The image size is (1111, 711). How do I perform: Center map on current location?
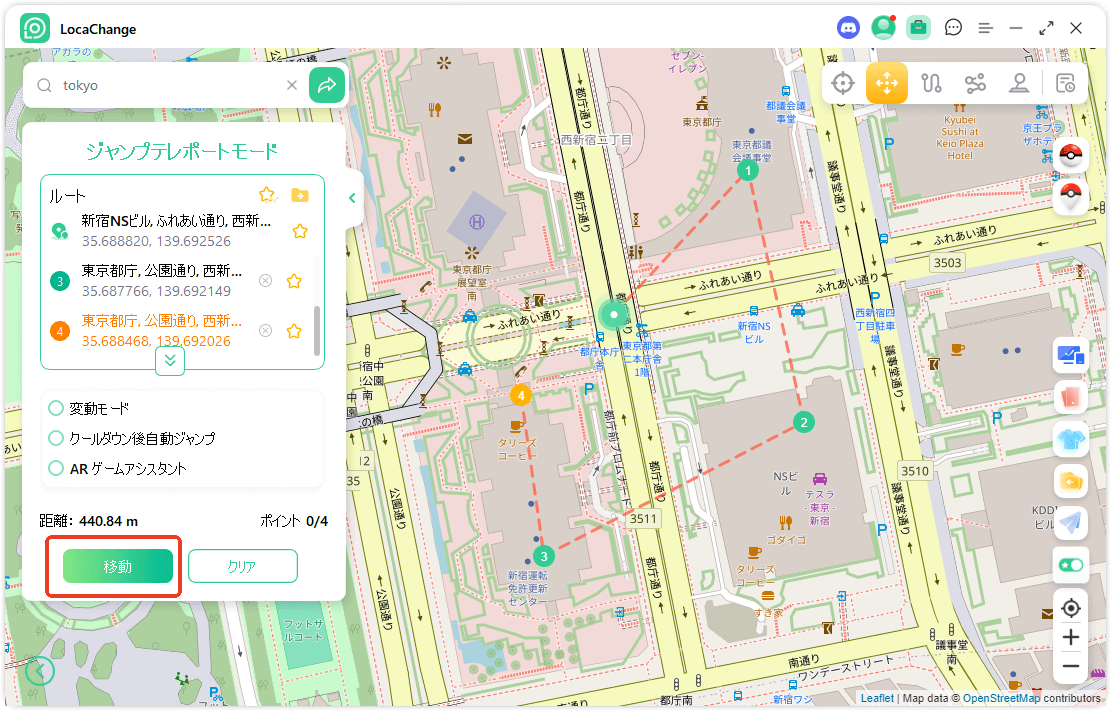[1071, 608]
